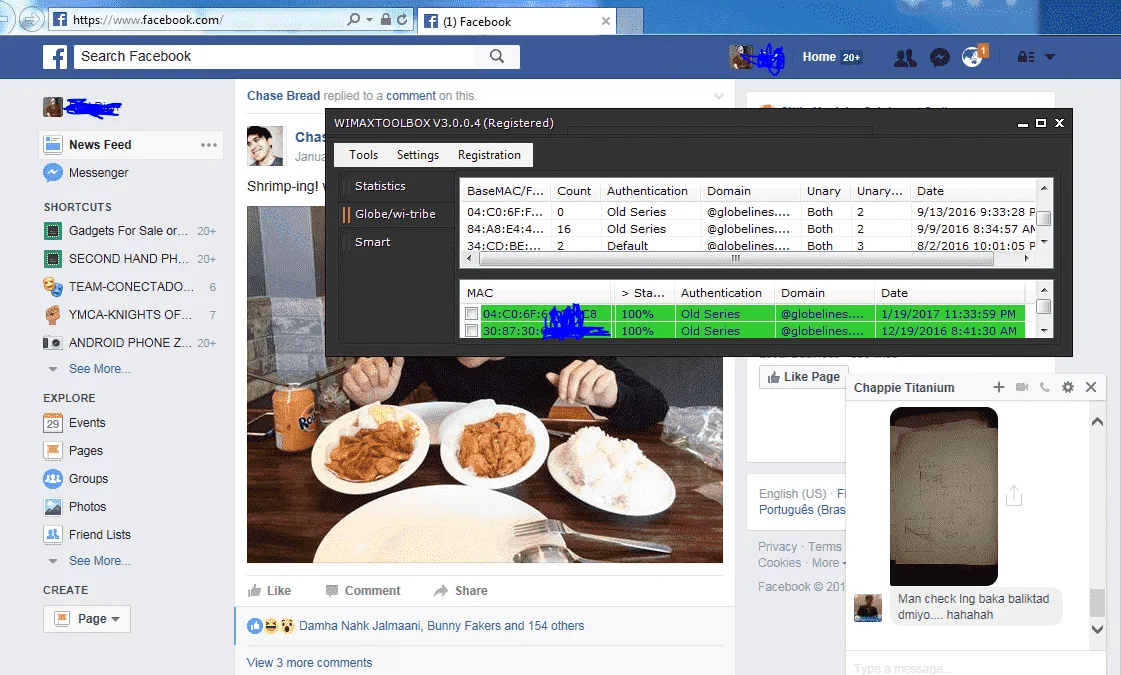Share the Shrimp-ing post
The height and width of the screenshot is (675, 1121).
click(x=460, y=591)
